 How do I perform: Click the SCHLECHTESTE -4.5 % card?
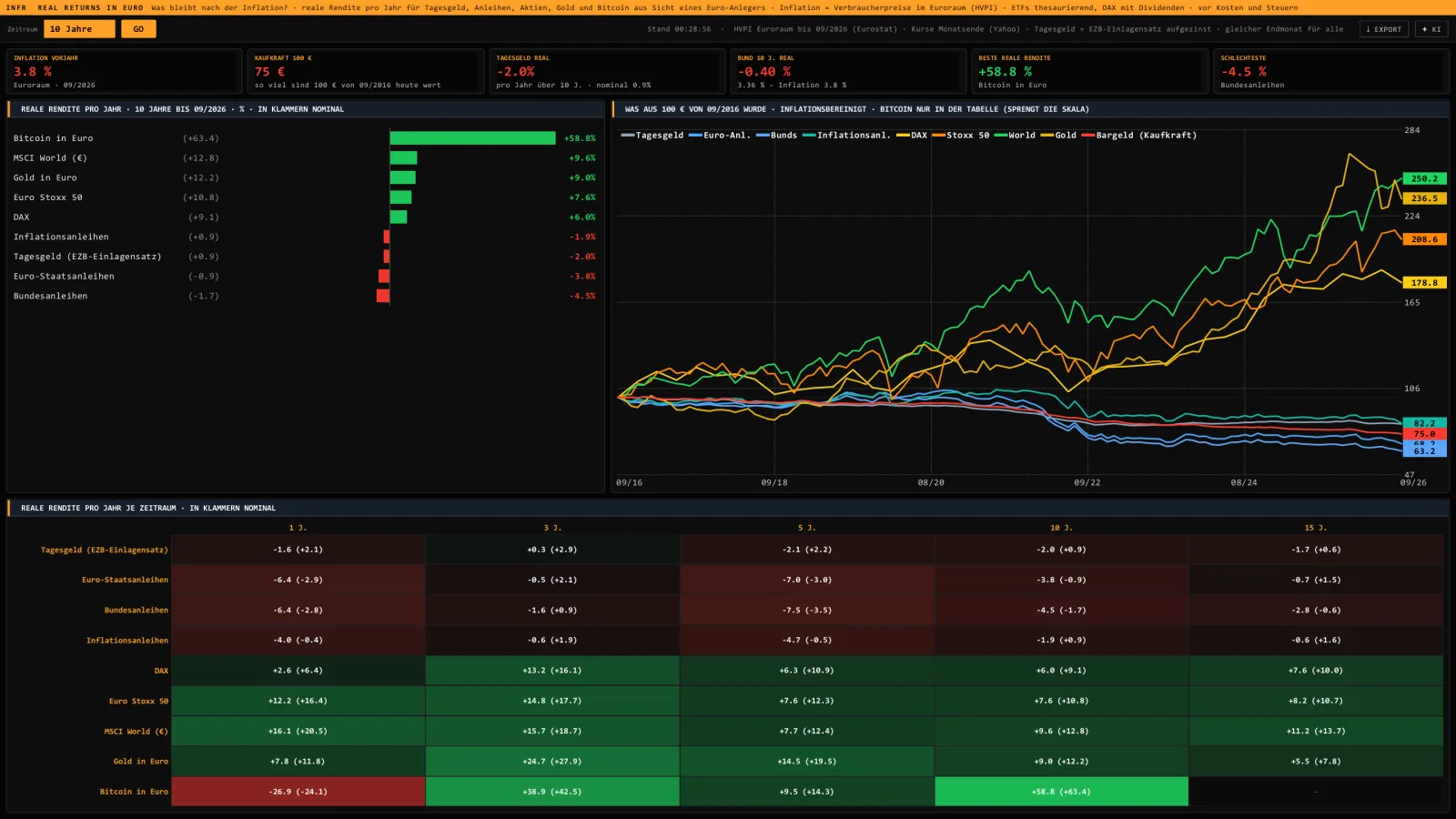[x=1331, y=71]
